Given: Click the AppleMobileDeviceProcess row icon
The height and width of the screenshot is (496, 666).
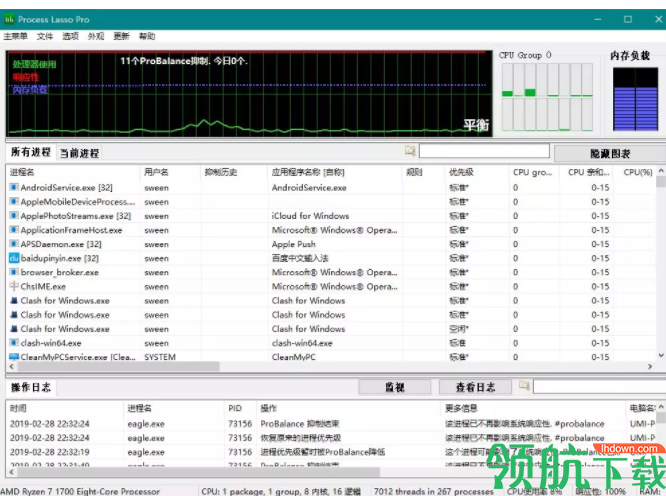Looking at the screenshot, I should [x=14, y=202].
